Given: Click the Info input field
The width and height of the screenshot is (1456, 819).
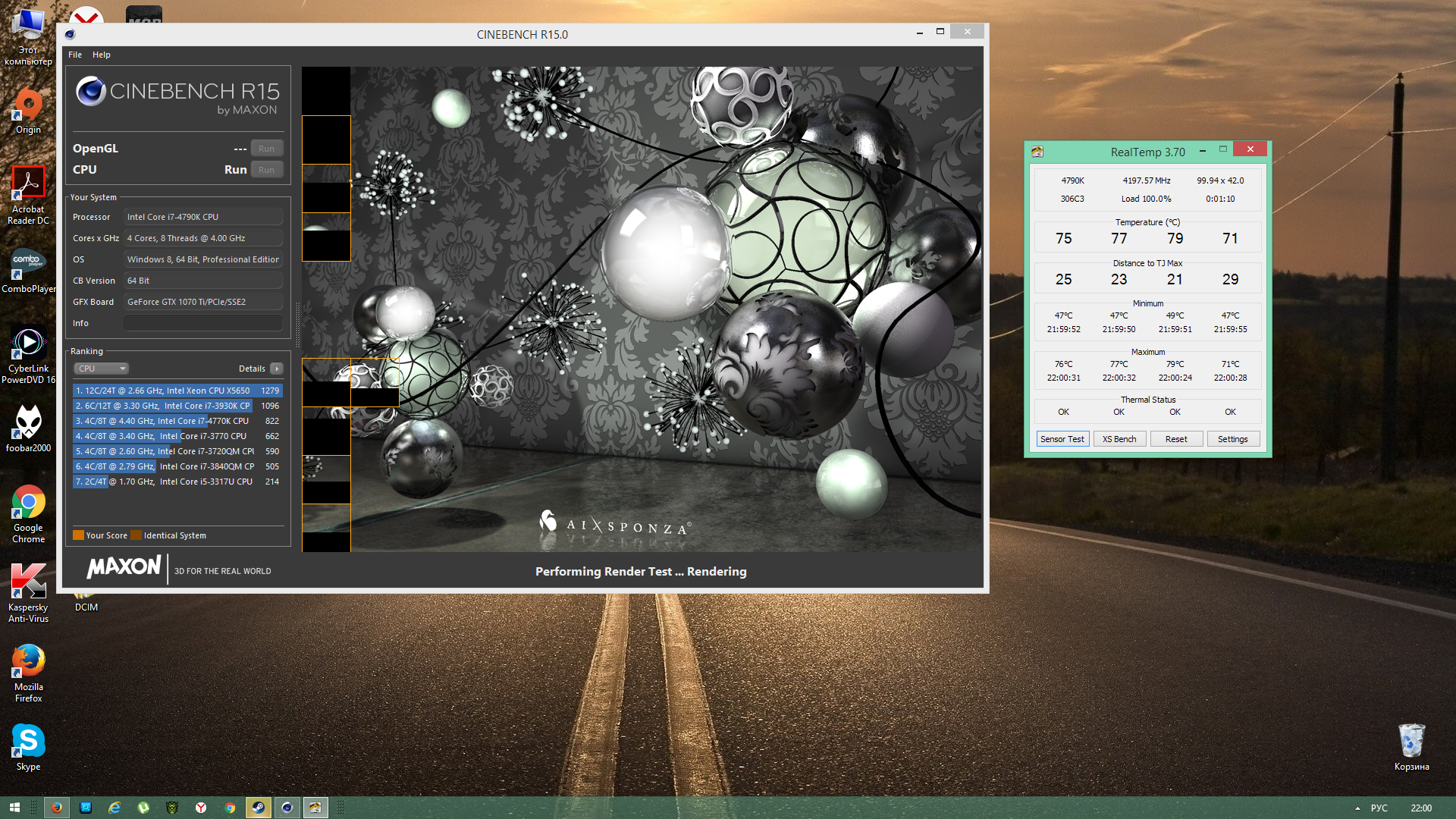Looking at the screenshot, I should pos(203,323).
